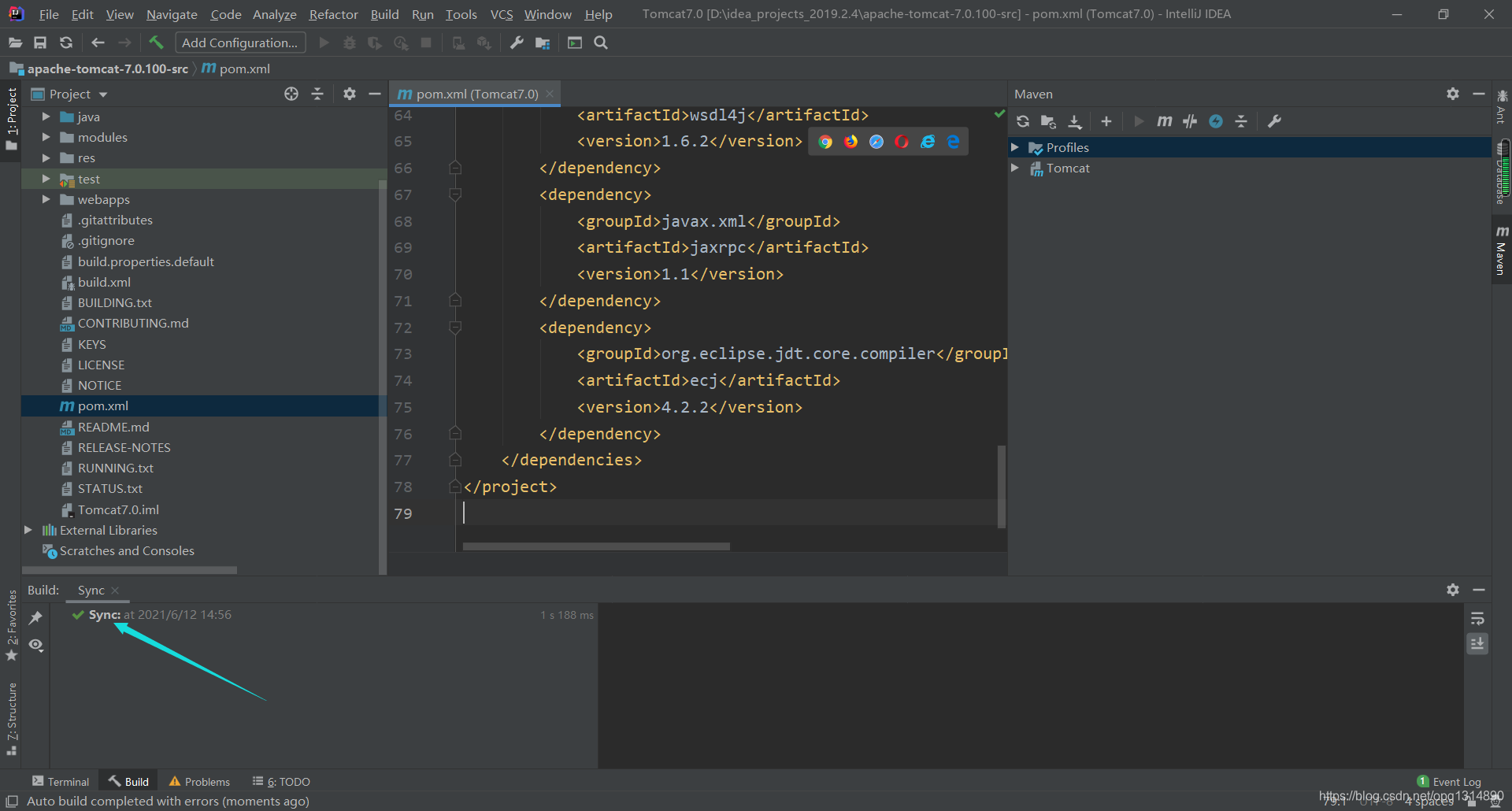This screenshot has height=811, width=1512.
Task: Click Add Configuration button
Action: pyautogui.click(x=240, y=43)
